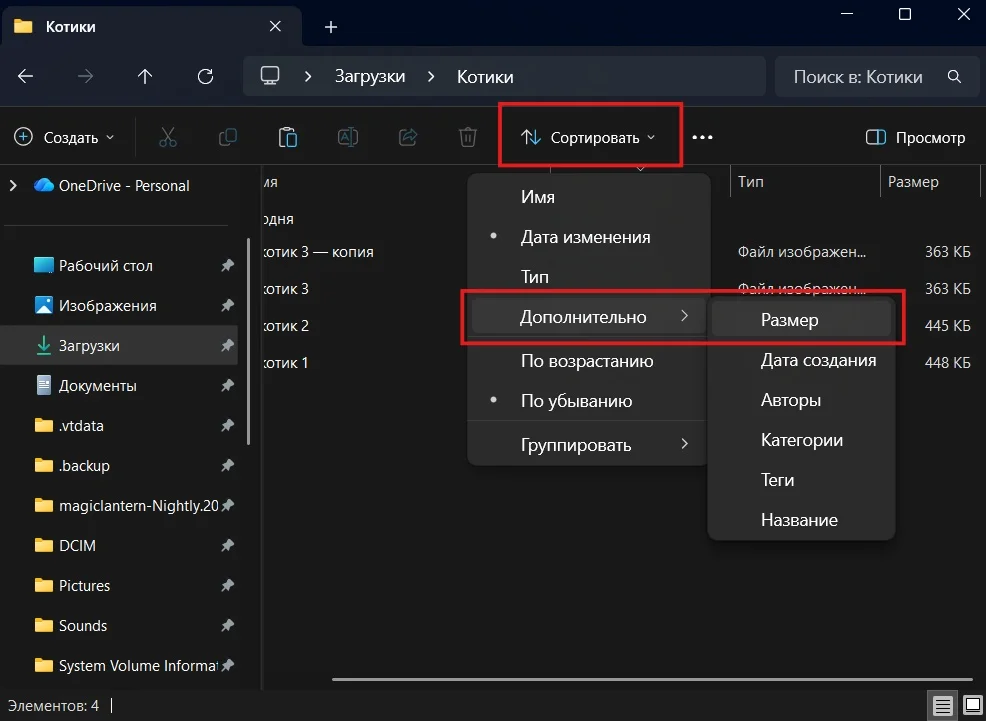Expand the Группировать submenu
Image resolution: width=986 pixels, height=721 pixels.
pyautogui.click(x=589, y=444)
